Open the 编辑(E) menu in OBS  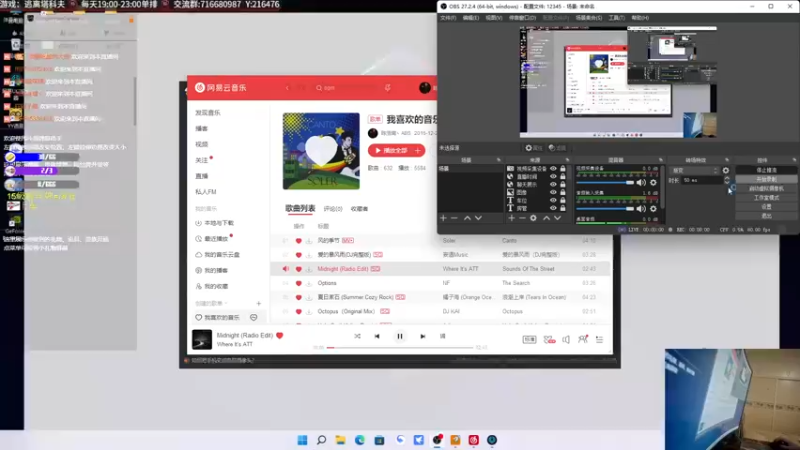(x=470, y=18)
